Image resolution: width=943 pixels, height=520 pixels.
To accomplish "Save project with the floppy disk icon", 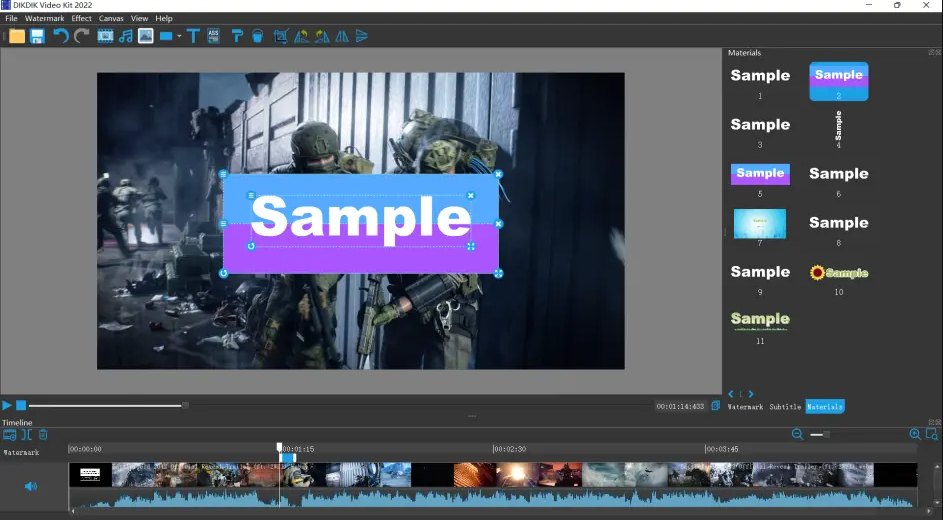I will (x=37, y=36).
